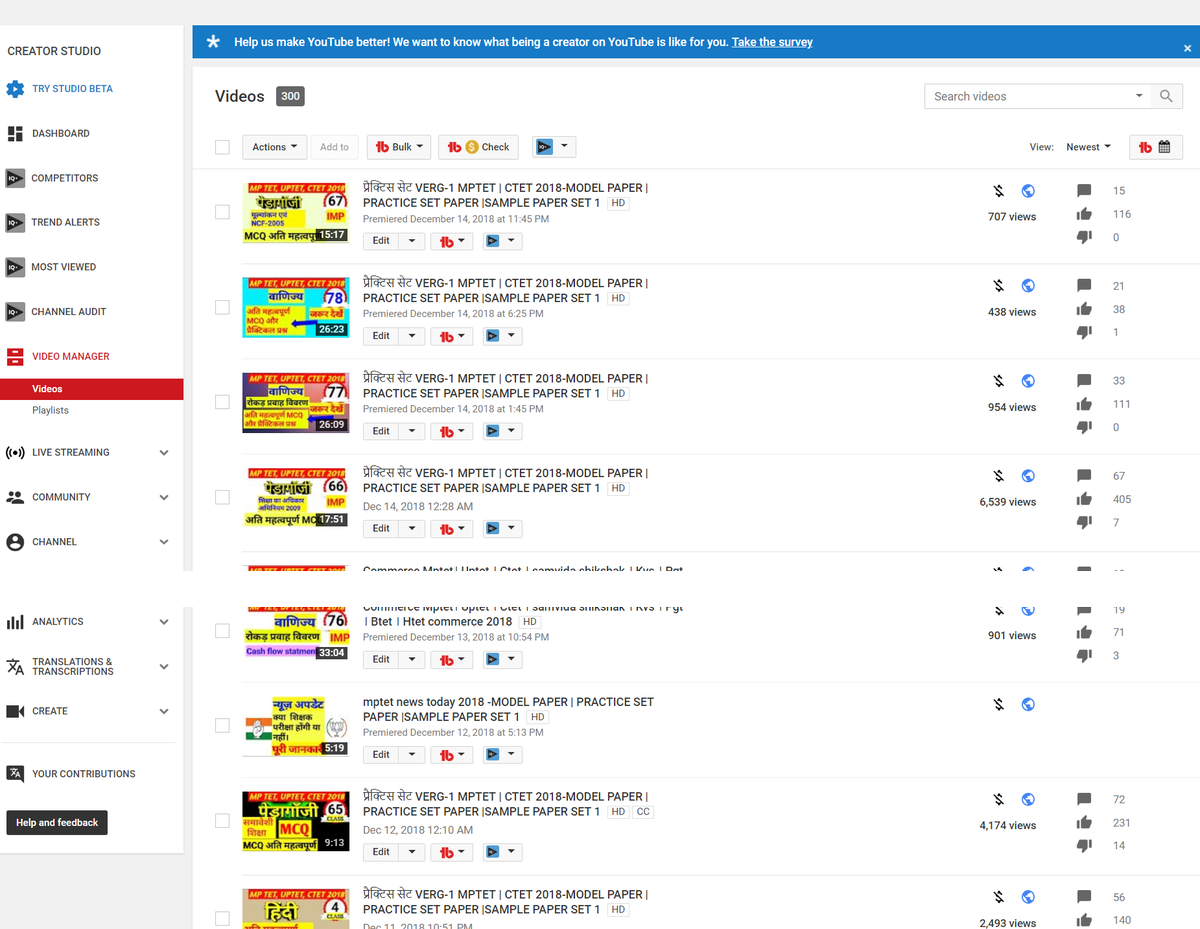
Task: Click the TubeBuddy Check button
Action: [478, 147]
